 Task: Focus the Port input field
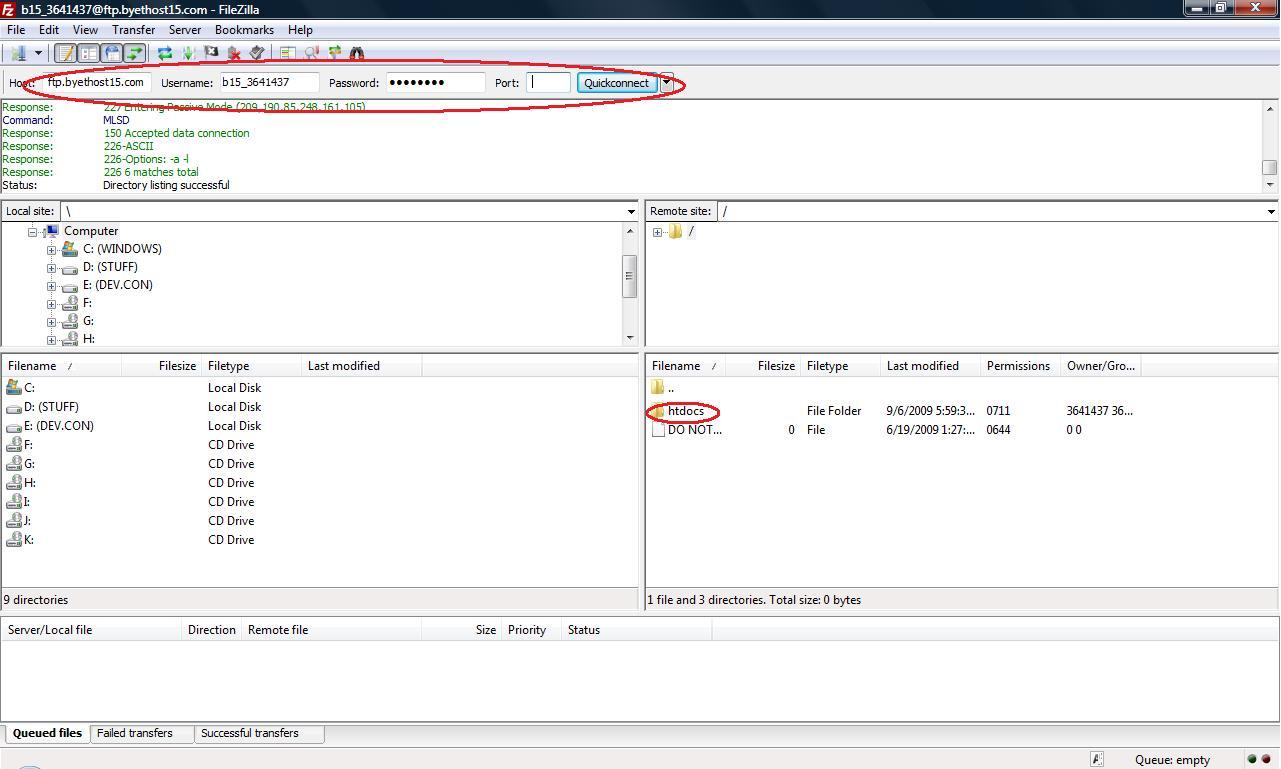point(548,82)
